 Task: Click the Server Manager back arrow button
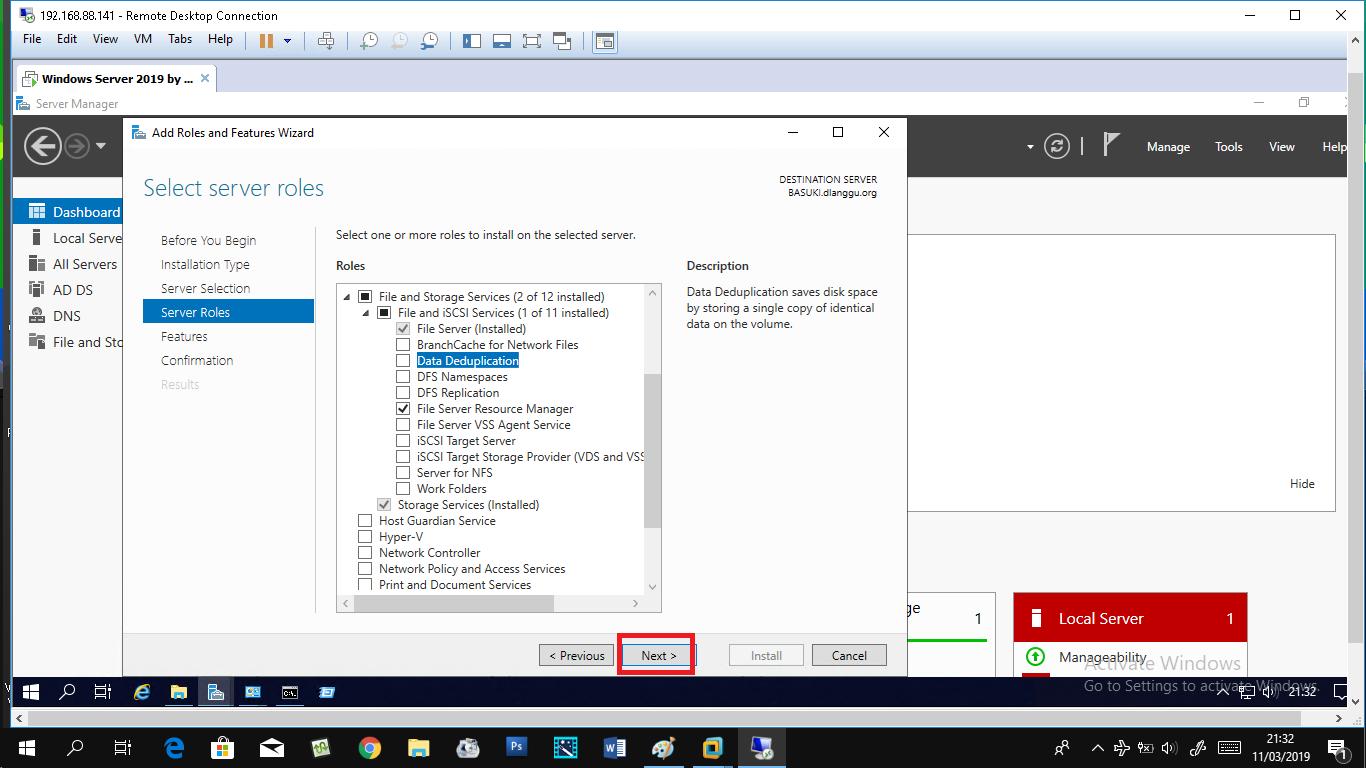[43, 147]
